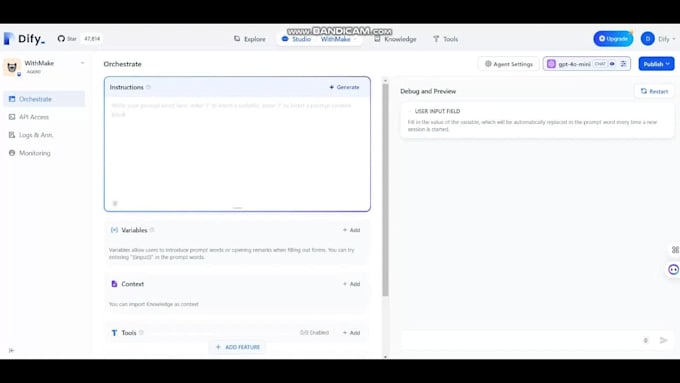
Task: Click the Variables help icon
Action: [x=152, y=230]
